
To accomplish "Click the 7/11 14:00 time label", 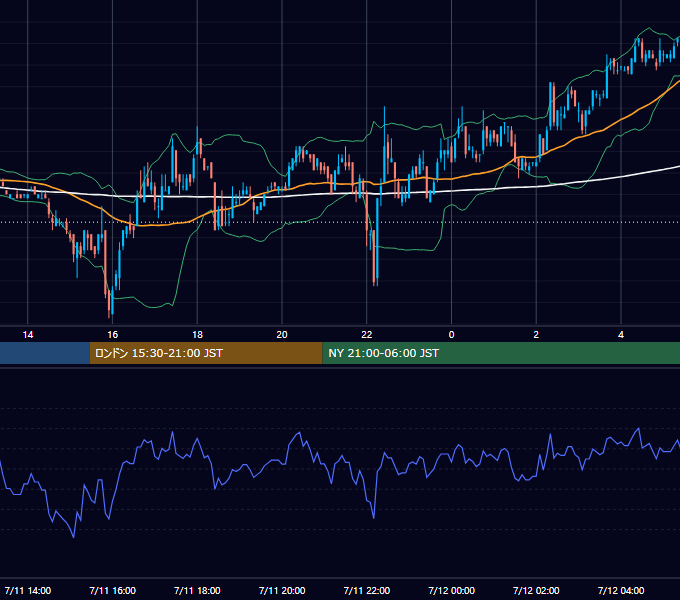I will click(x=28, y=590).
